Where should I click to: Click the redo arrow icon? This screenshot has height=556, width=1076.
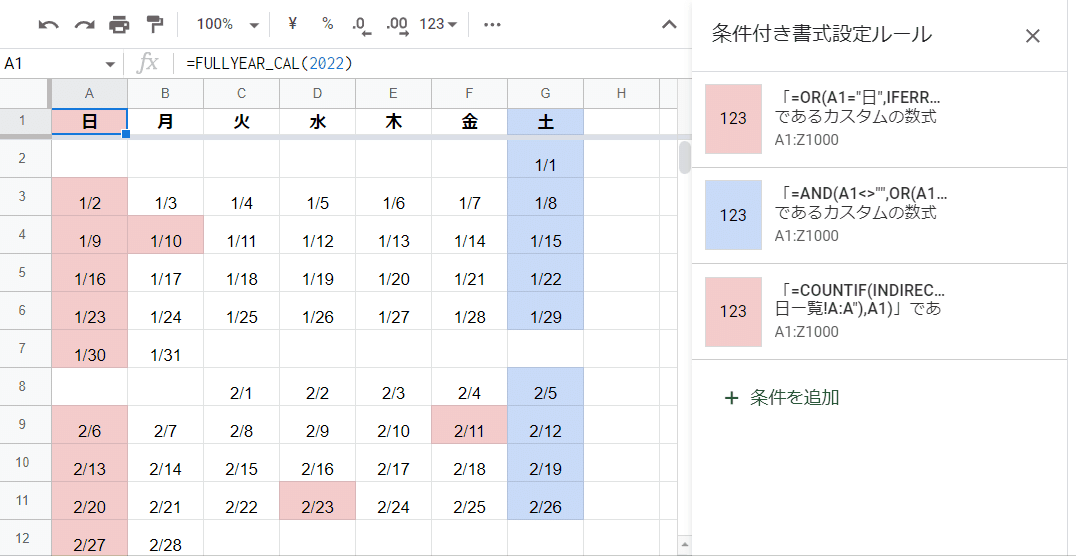point(84,24)
